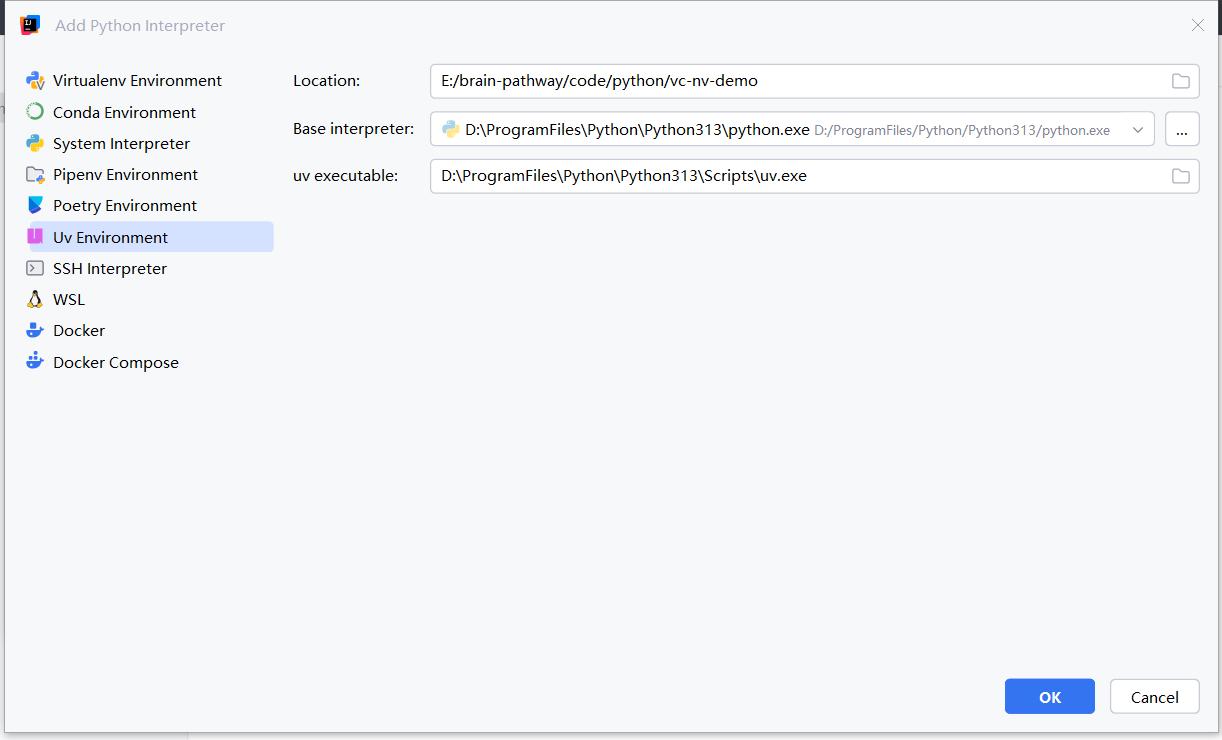This screenshot has height=740, width=1222.
Task: Click the 'Base interpreter:' label
Action: tap(354, 129)
